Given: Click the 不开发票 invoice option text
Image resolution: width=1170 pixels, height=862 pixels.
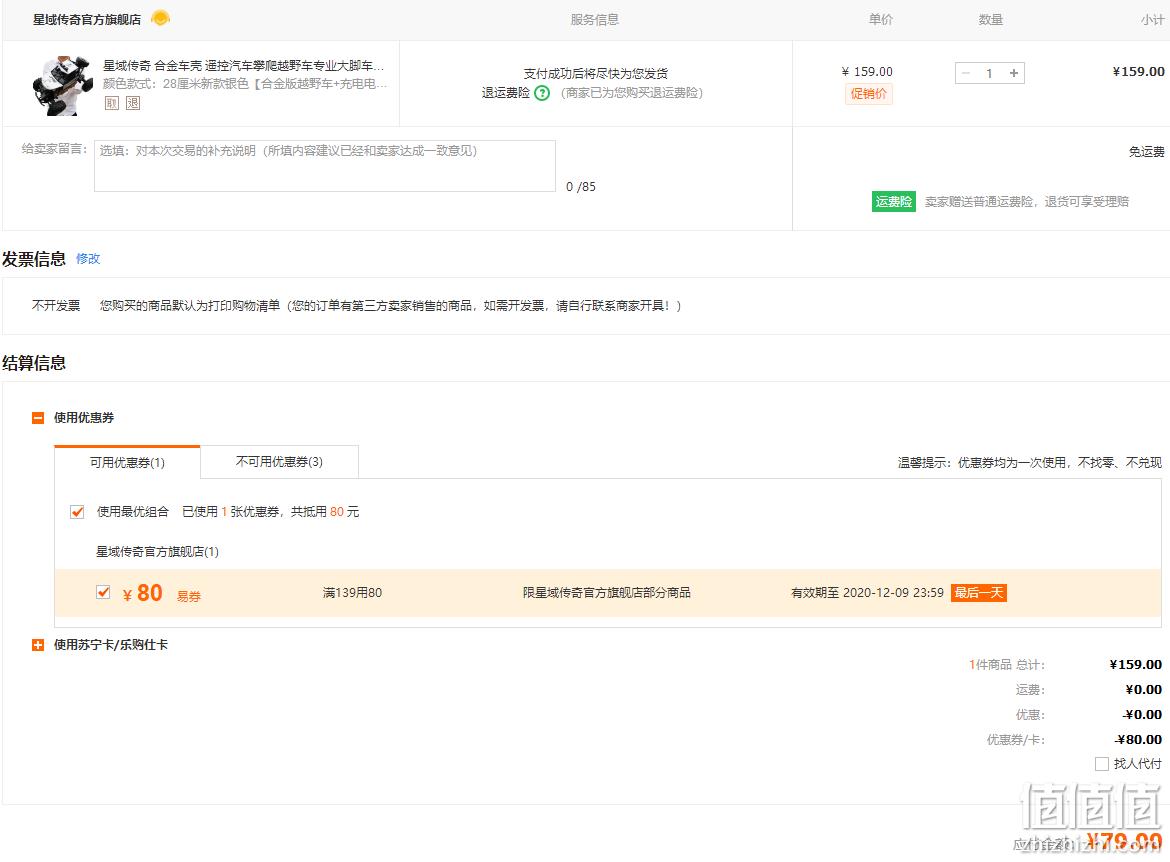Looking at the screenshot, I should coord(56,305).
